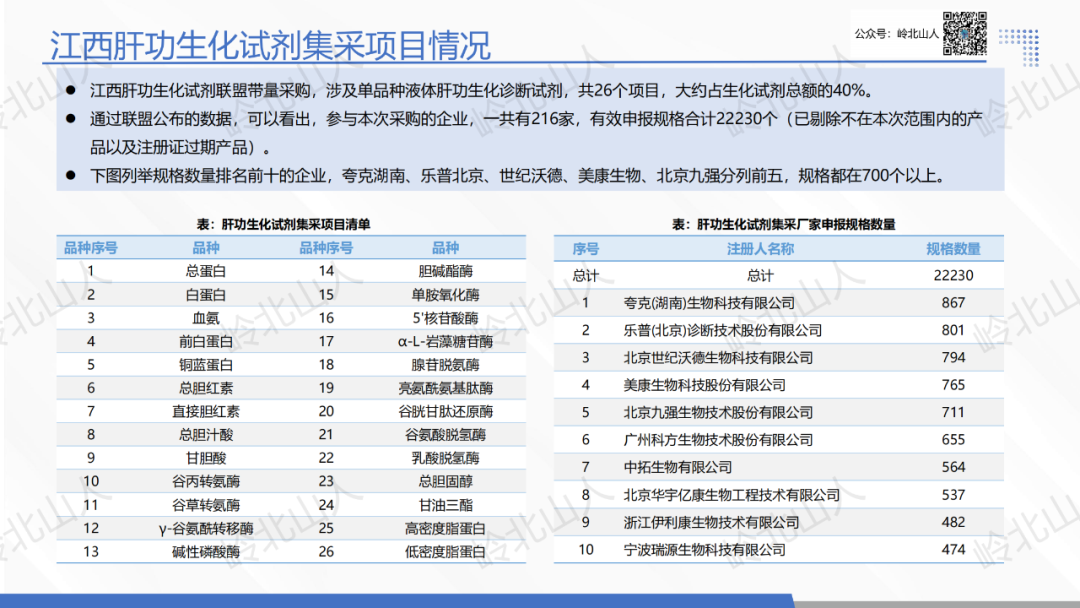The height and width of the screenshot is (608, 1080).
Task: Select the 总蛋白 cell in row 1
Action: coord(205,270)
